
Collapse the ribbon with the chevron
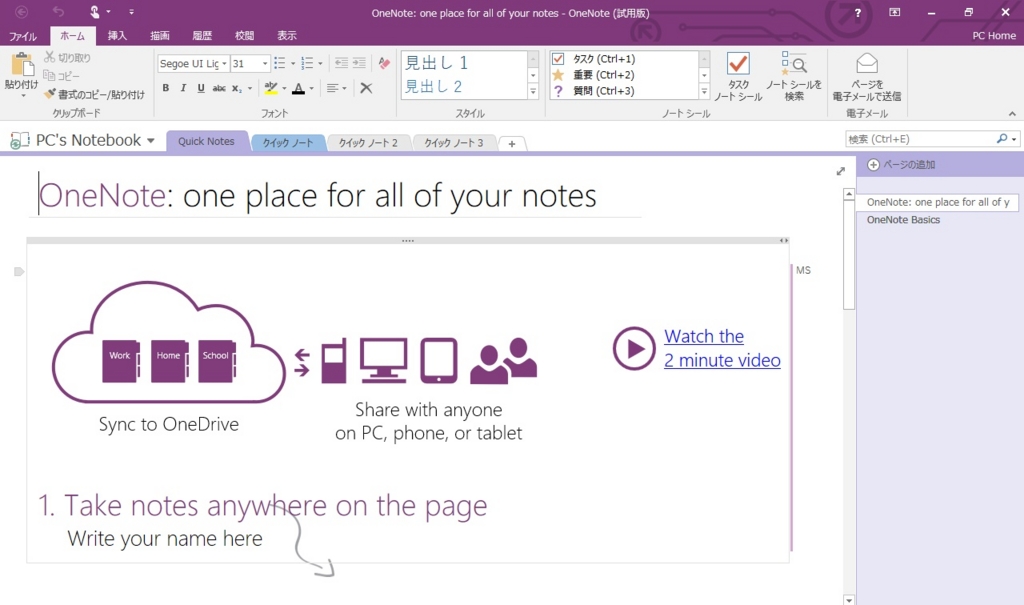click(1012, 114)
